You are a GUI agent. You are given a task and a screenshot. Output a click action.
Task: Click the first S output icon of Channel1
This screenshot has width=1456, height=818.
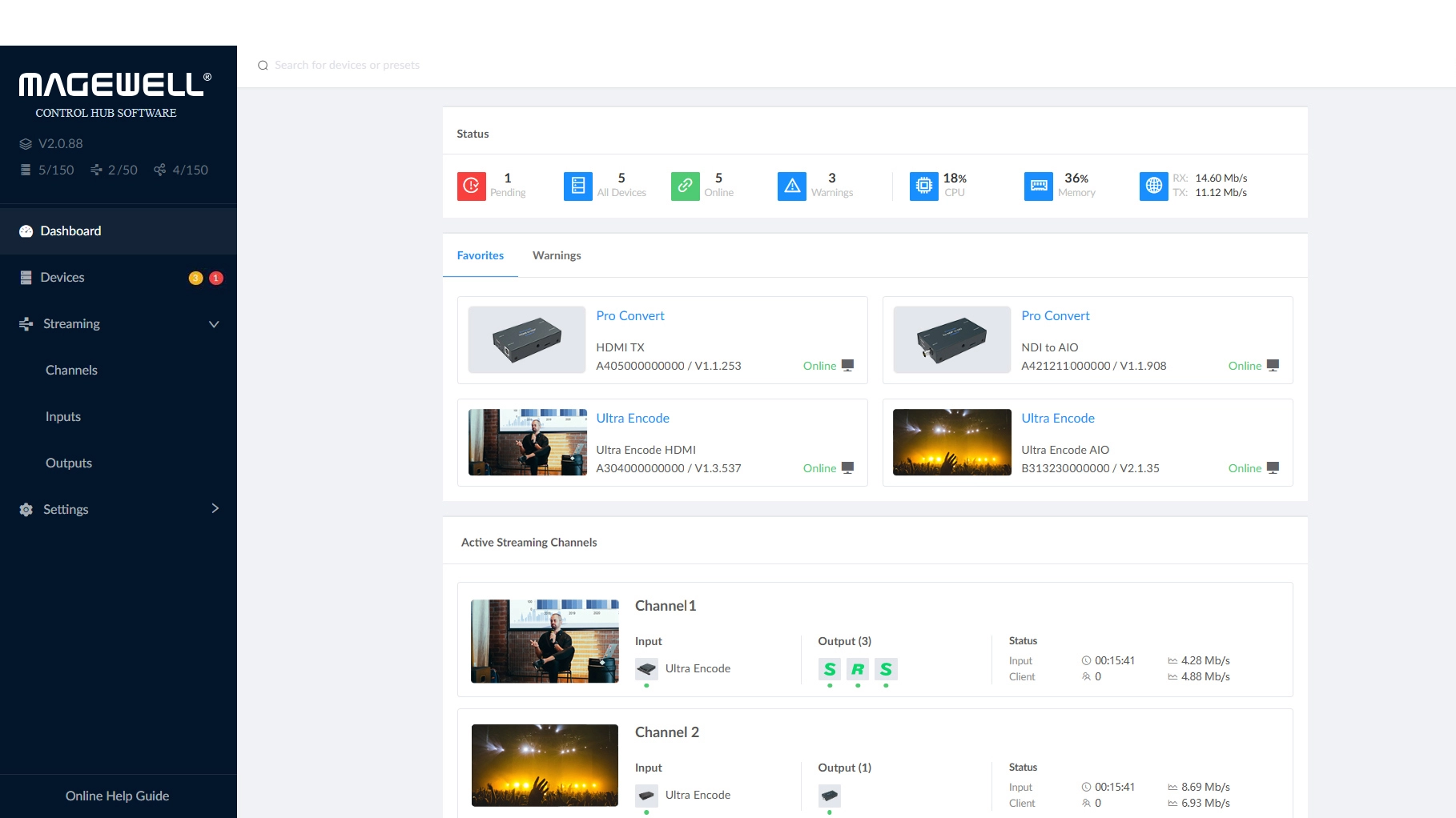[x=830, y=669]
